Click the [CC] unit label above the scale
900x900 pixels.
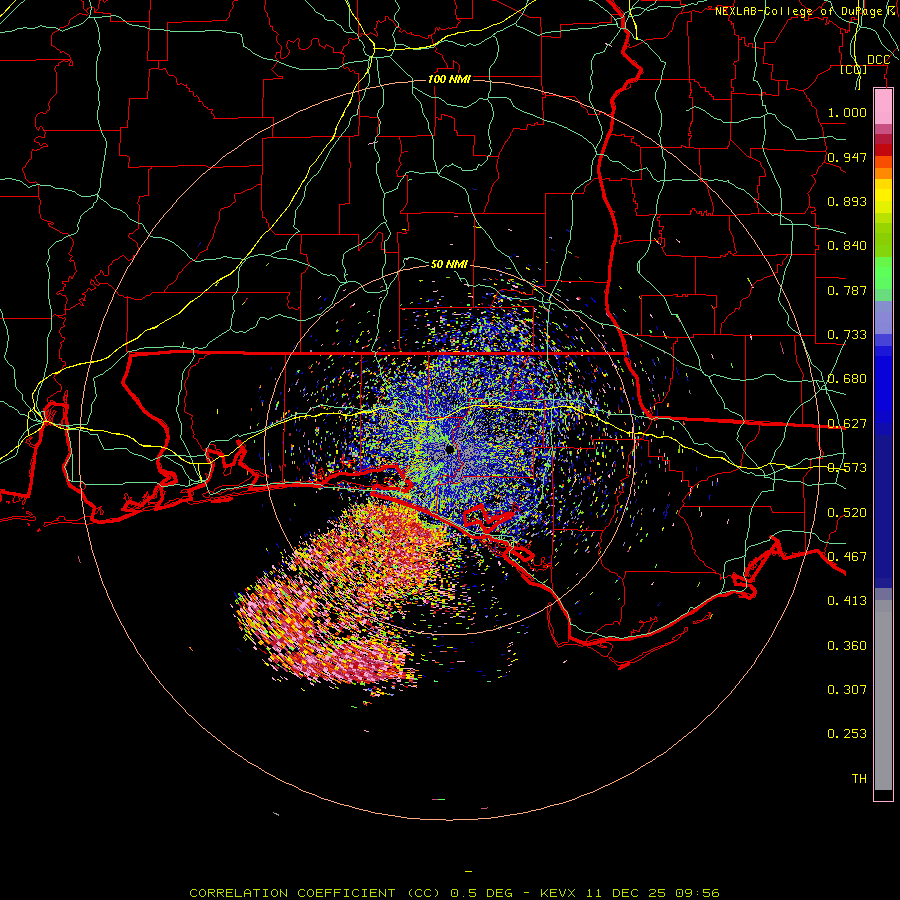point(854,69)
